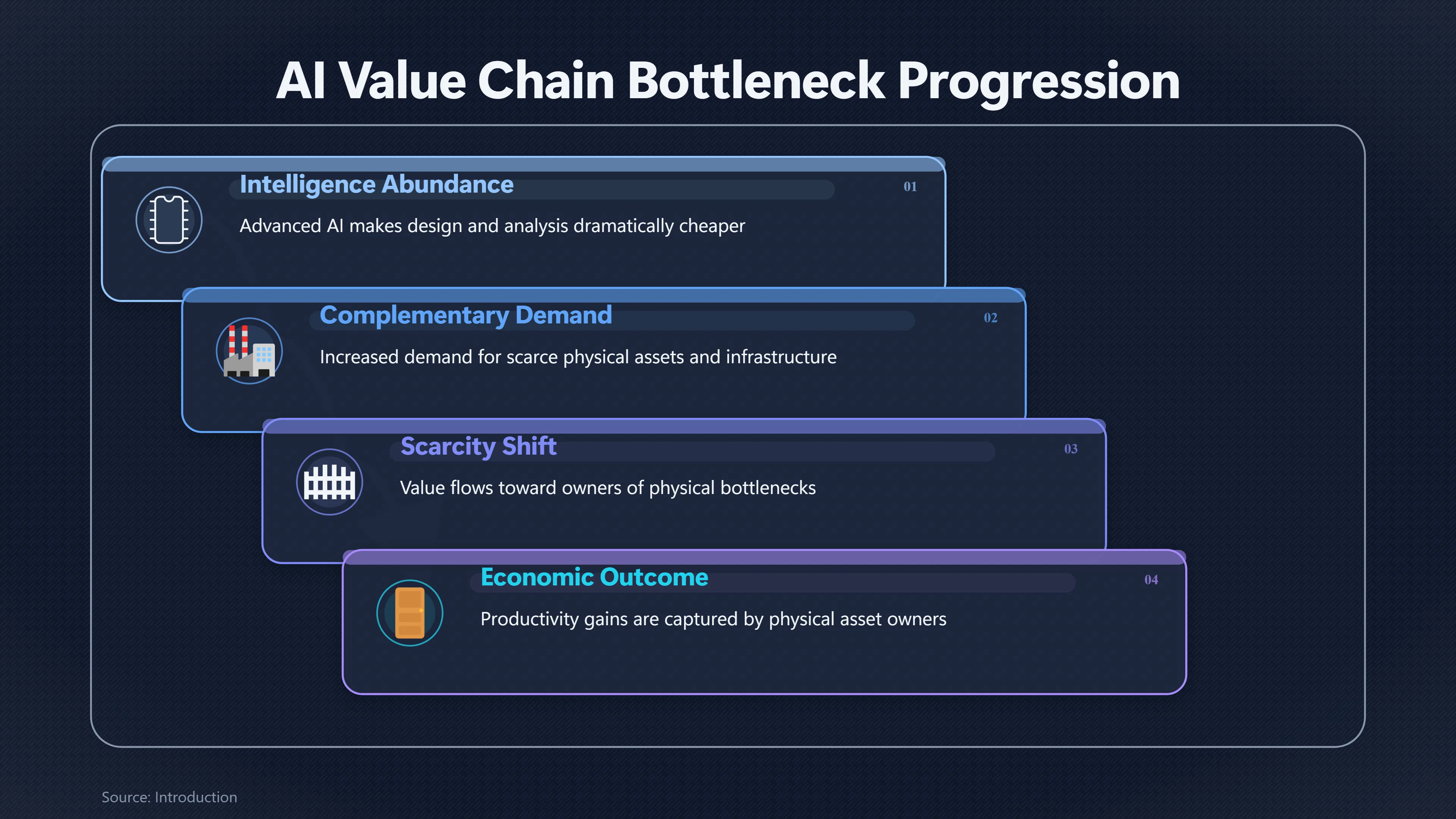The height and width of the screenshot is (819, 1456).
Task: Select the Economic Outcome heading
Action: pyautogui.click(x=594, y=577)
